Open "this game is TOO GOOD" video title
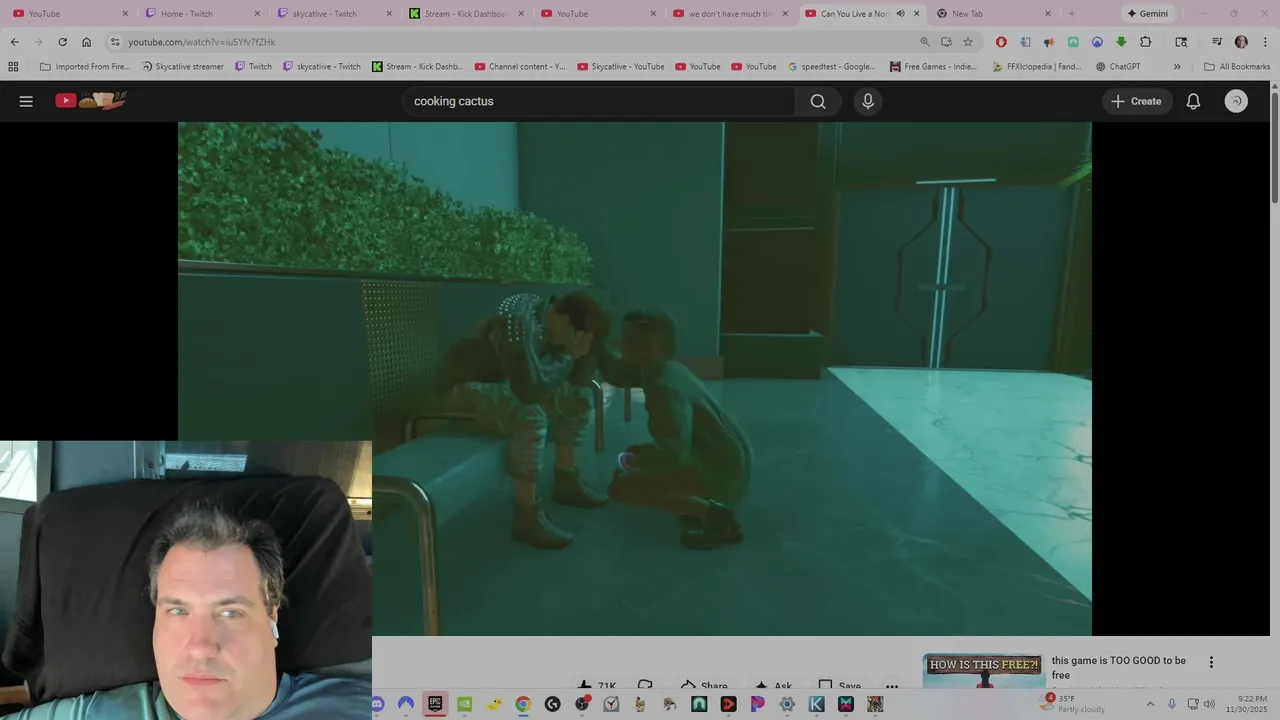The height and width of the screenshot is (720, 1280). point(1119,668)
